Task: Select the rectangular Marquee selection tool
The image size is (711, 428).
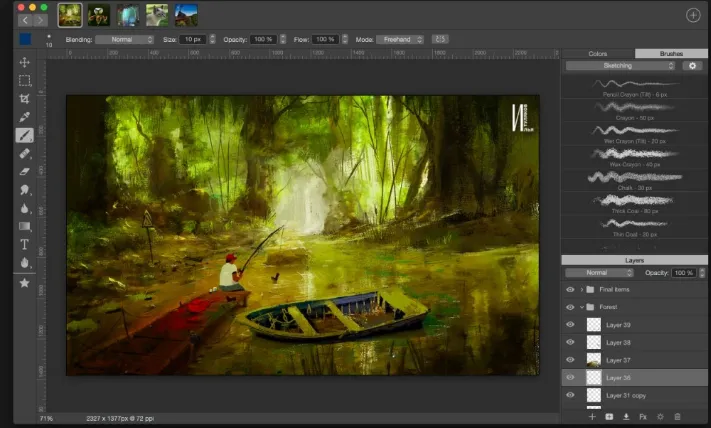Action: tap(24, 80)
